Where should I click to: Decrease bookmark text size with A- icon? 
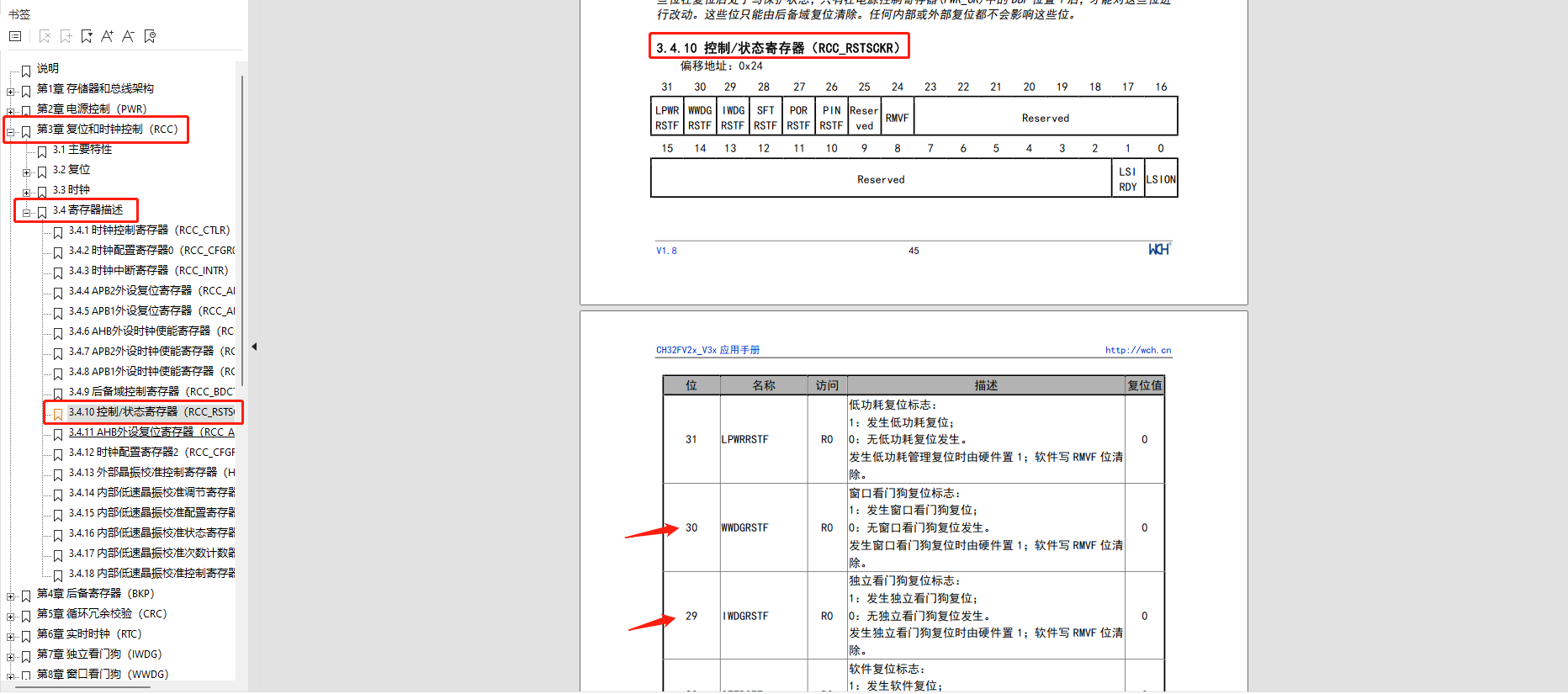point(128,36)
